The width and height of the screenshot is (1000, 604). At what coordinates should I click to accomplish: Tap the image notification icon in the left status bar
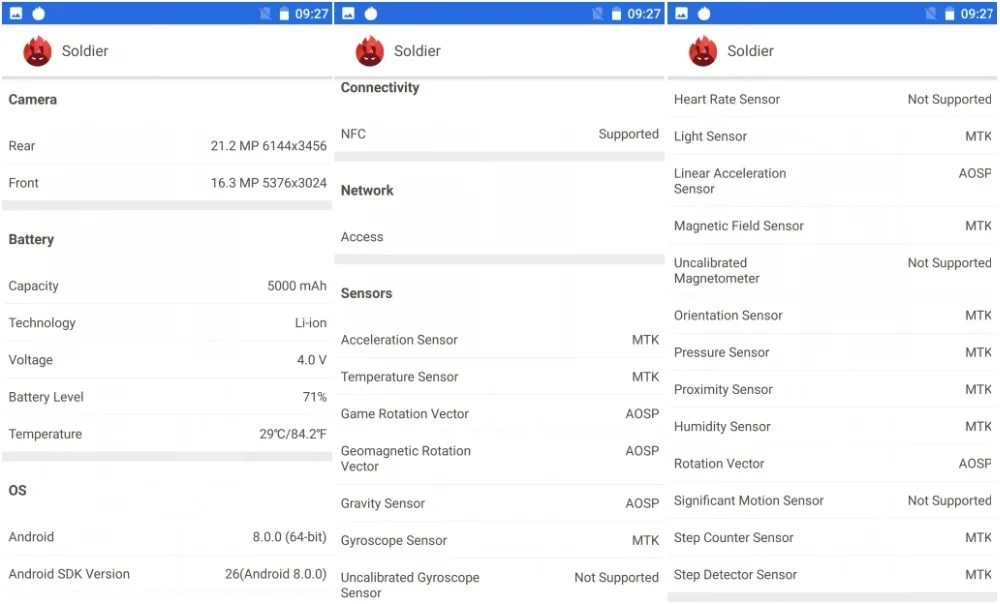point(16,13)
